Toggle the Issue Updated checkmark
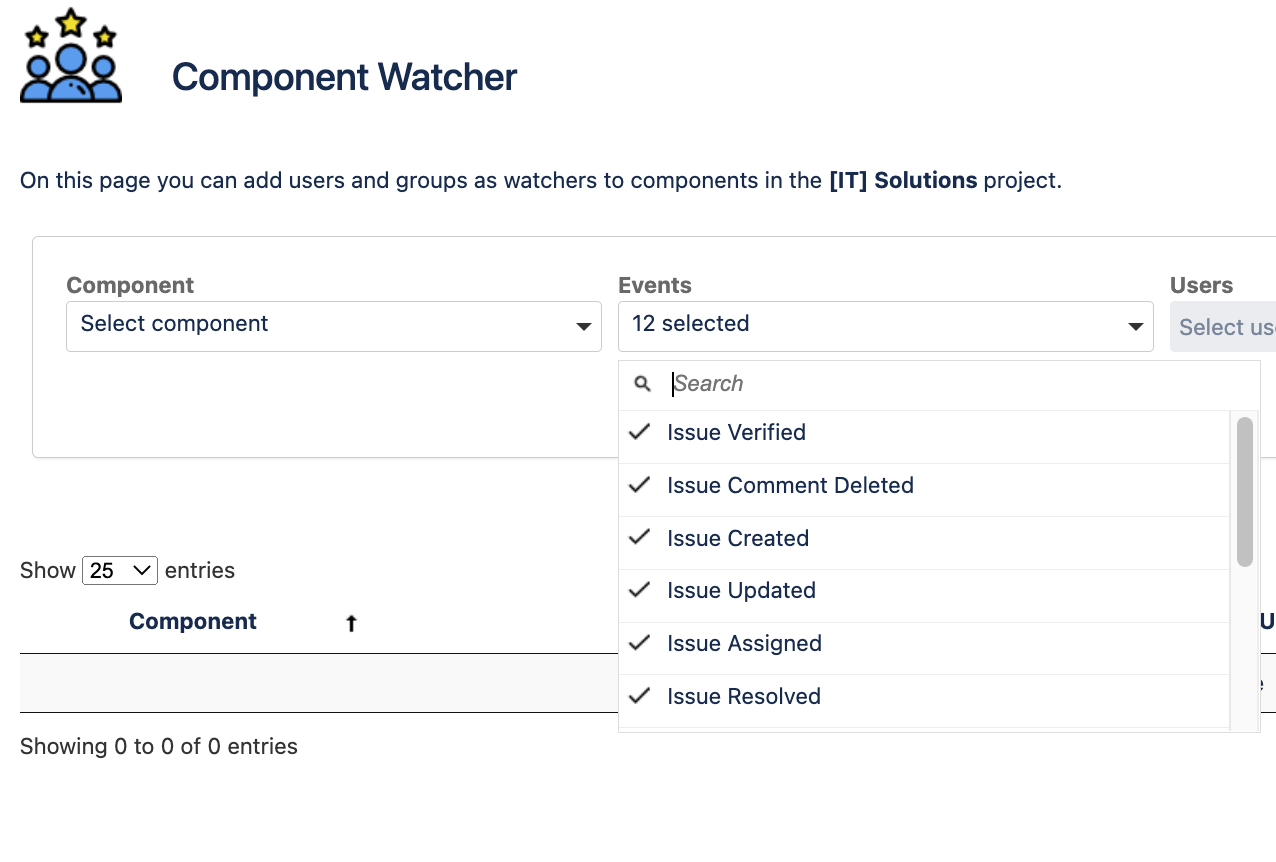 (x=640, y=591)
